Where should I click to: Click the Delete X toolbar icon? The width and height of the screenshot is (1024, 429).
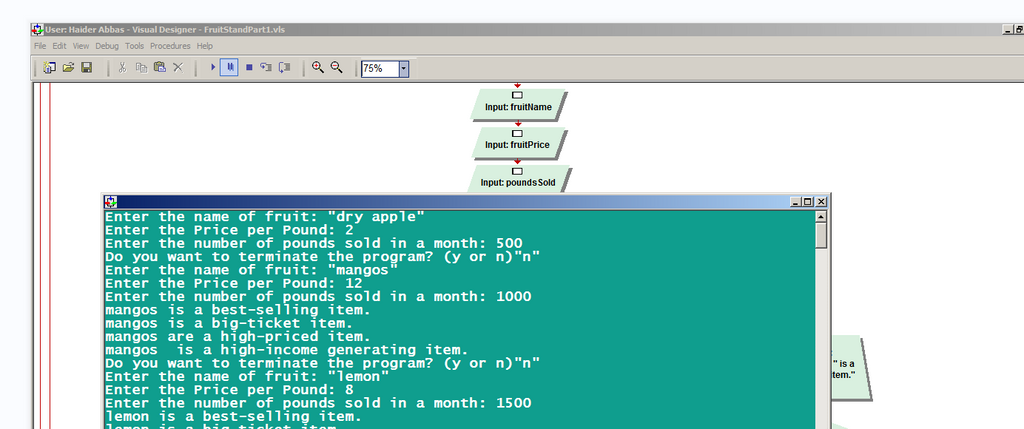[178, 68]
